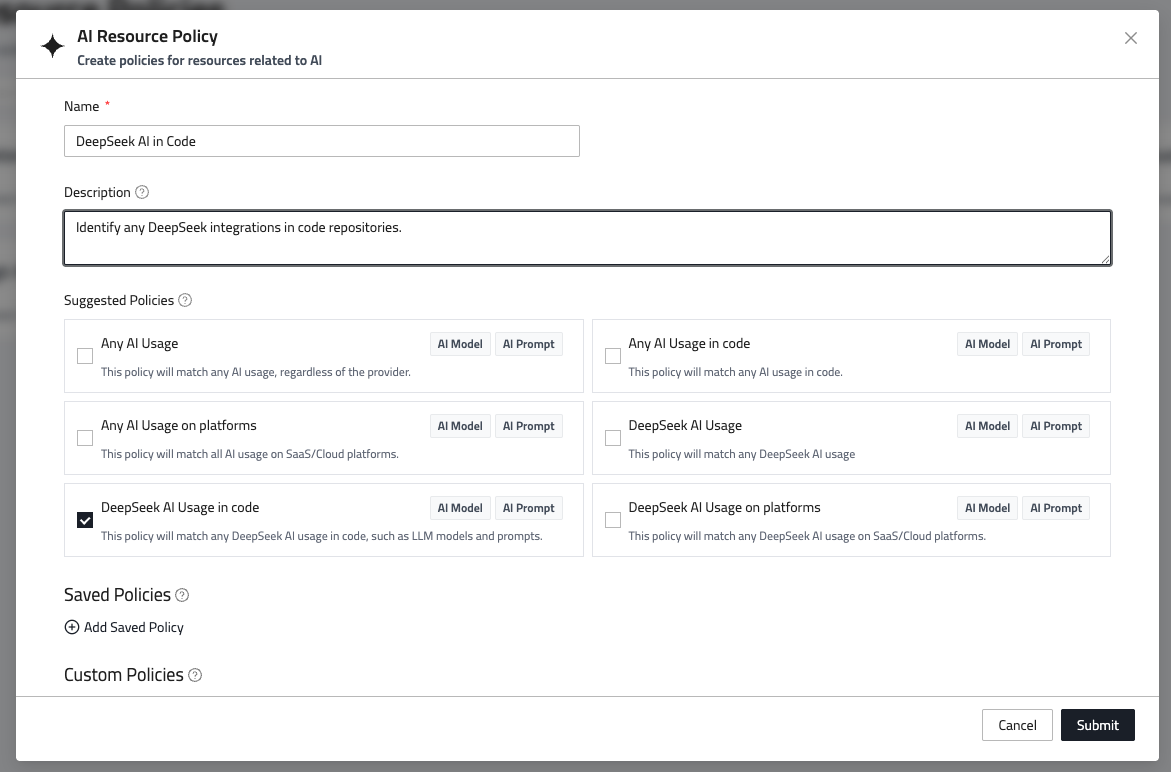The width and height of the screenshot is (1171, 772).
Task: Check Any AI Usage on platforms policy
Action: coord(85,438)
